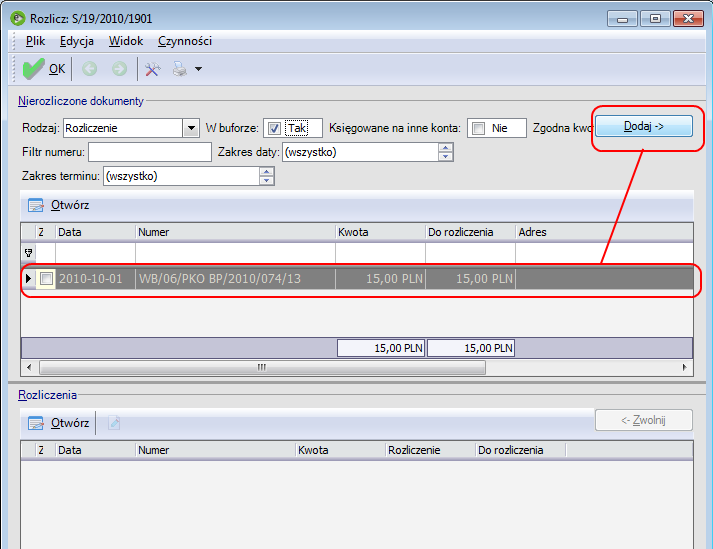Expand the print options dropdown arrow
Viewport: 713px width, 549px height.
click(x=198, y=69)
